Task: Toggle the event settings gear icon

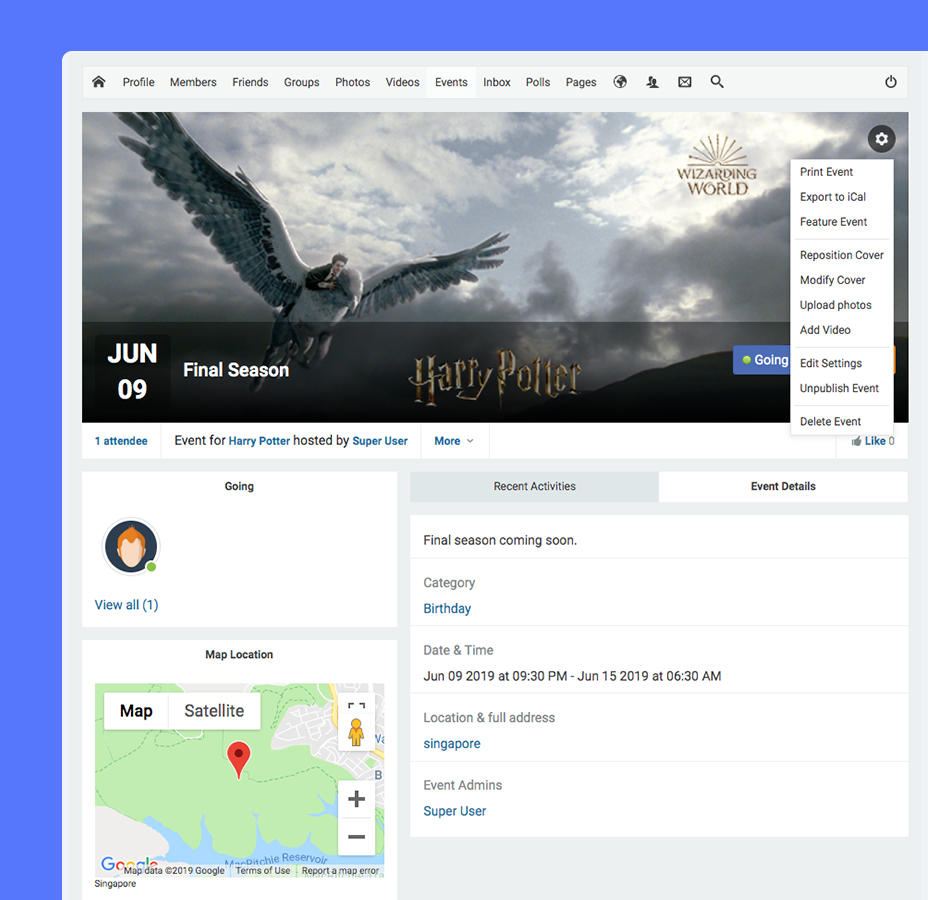Action: [881, 139]
